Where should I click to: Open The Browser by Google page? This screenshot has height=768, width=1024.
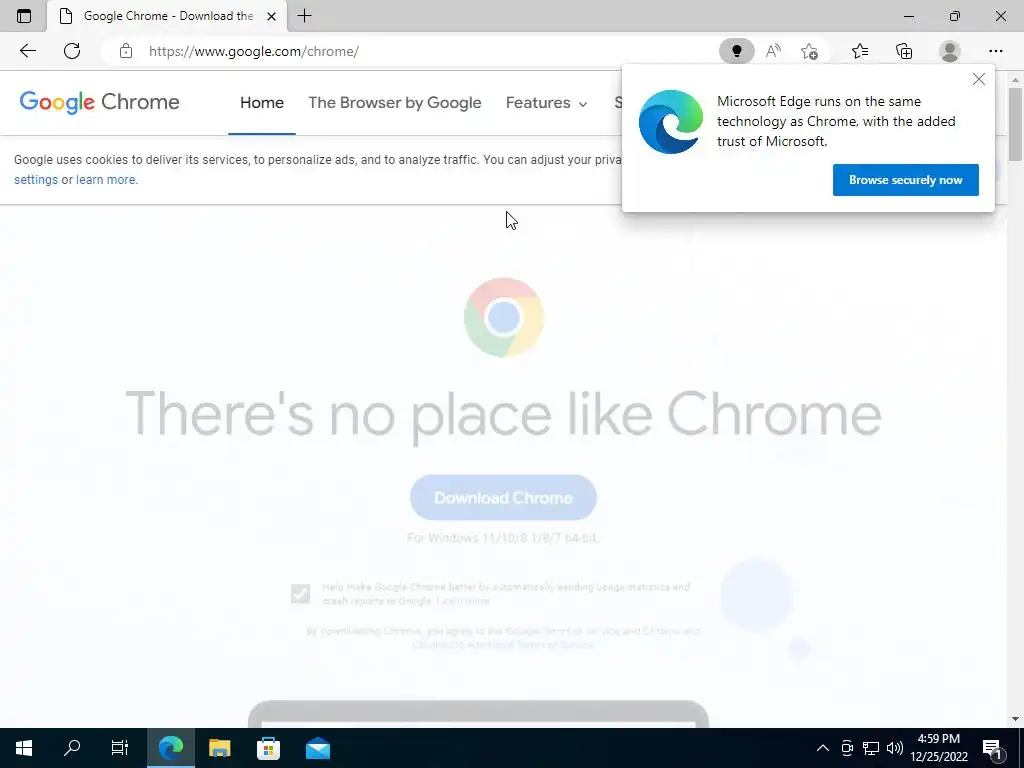click(x=394, y=103)
